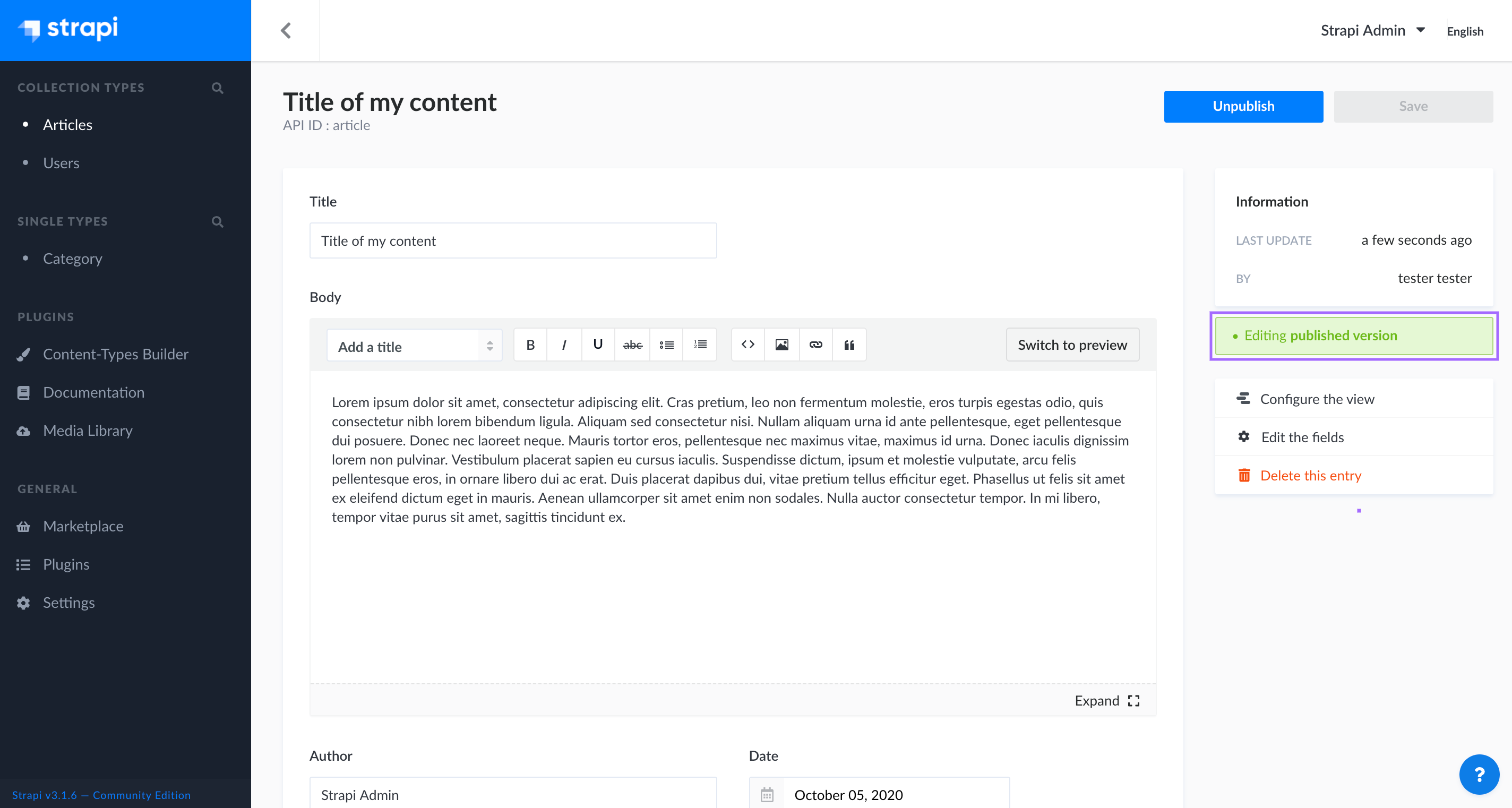1512x808 pixels.
Task: Insert a numbered list in Body
Action: click(700, 345)
